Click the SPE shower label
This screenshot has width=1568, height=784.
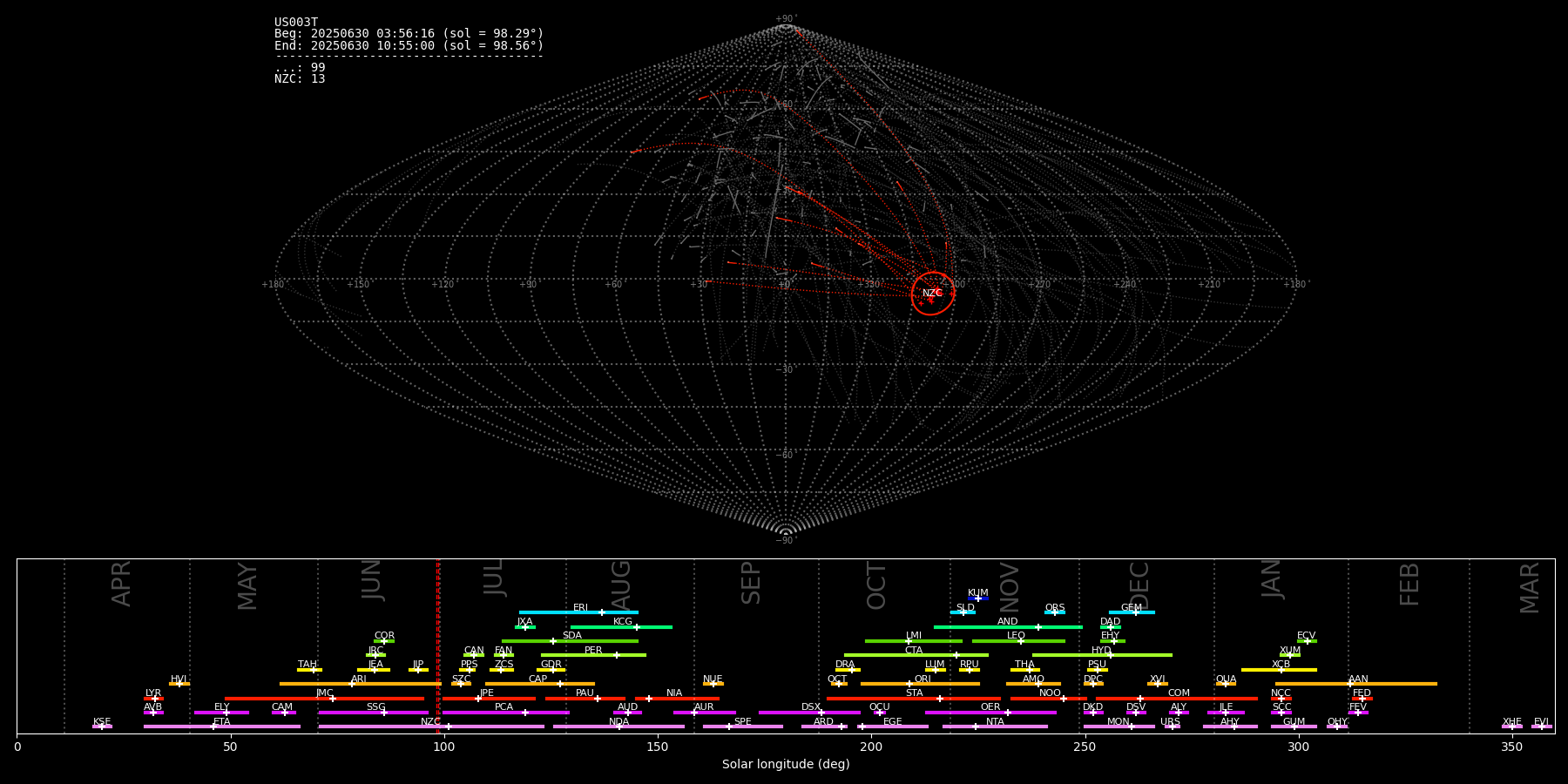(742, 722)
